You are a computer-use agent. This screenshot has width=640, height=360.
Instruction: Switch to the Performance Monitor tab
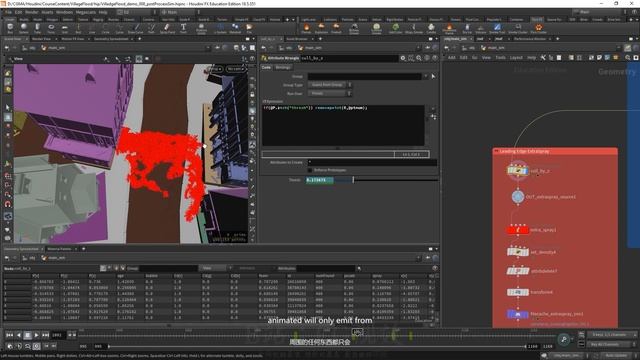tap(530, 39)
